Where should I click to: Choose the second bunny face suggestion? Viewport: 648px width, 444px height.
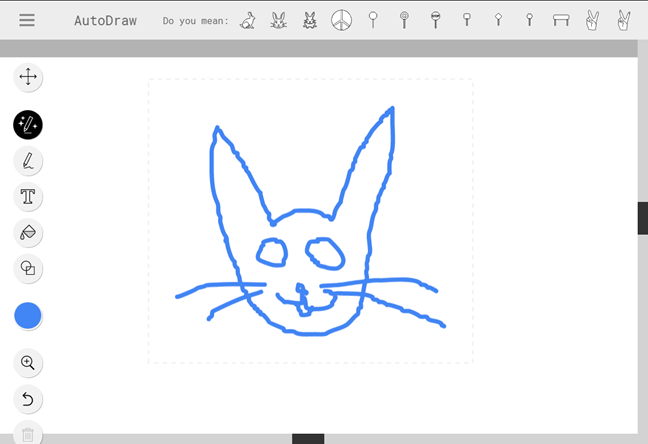[279, 20]
